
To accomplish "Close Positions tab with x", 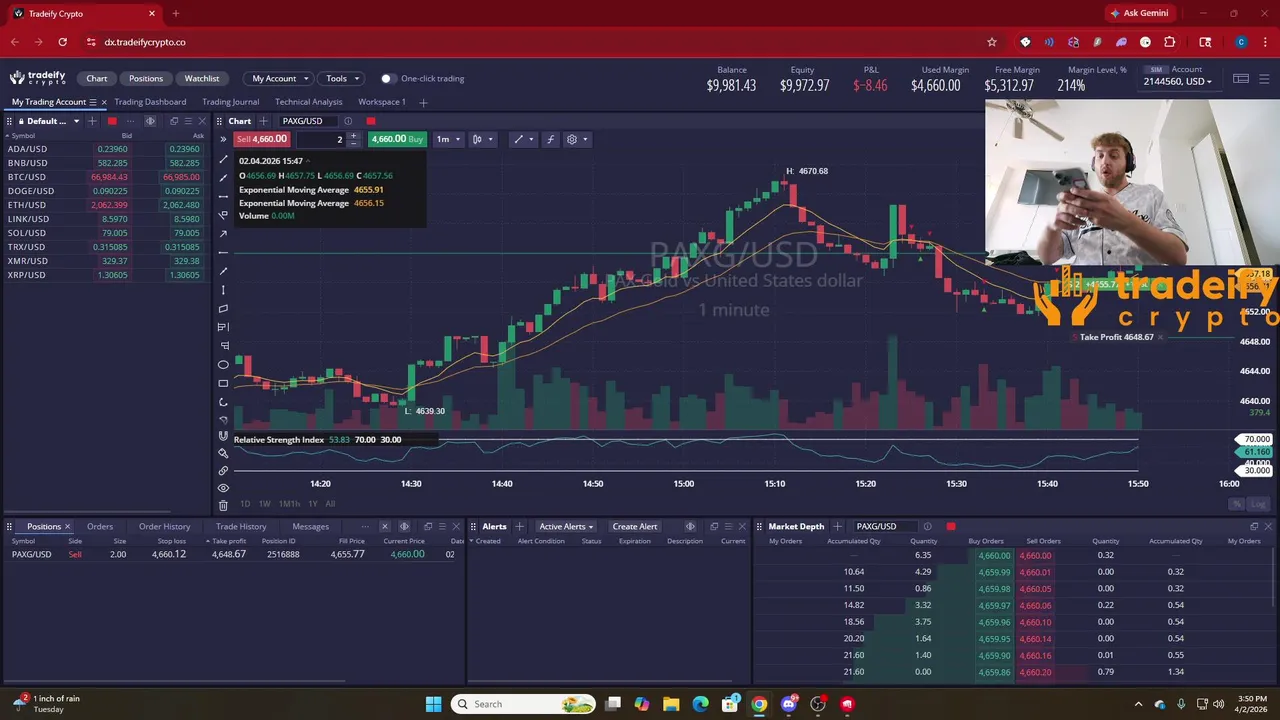I will point(68,527).
